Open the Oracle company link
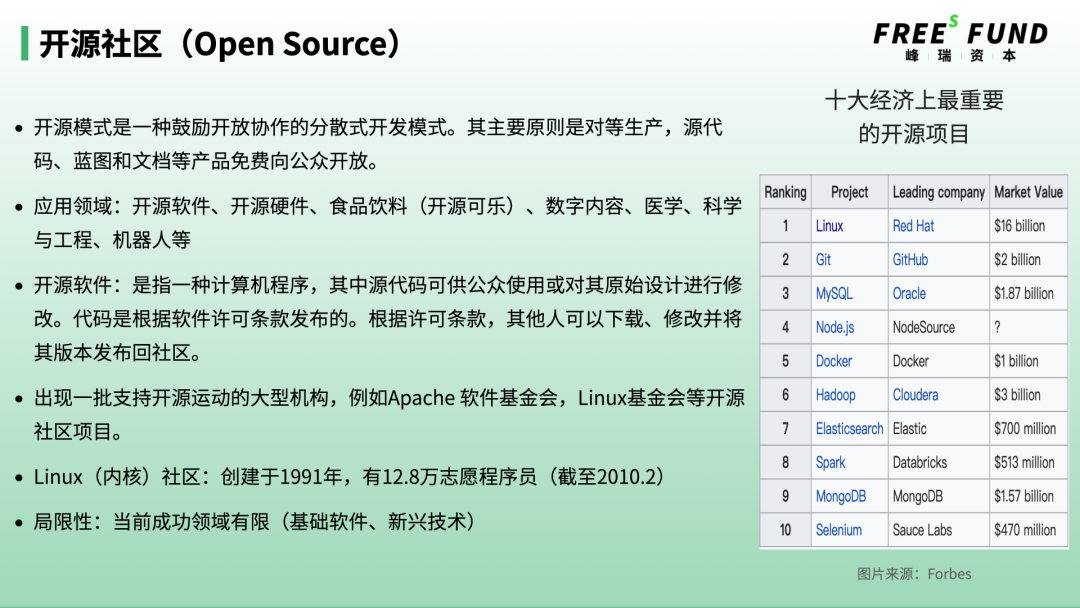This screenshot has height=608, width=1080. (909, 294)
